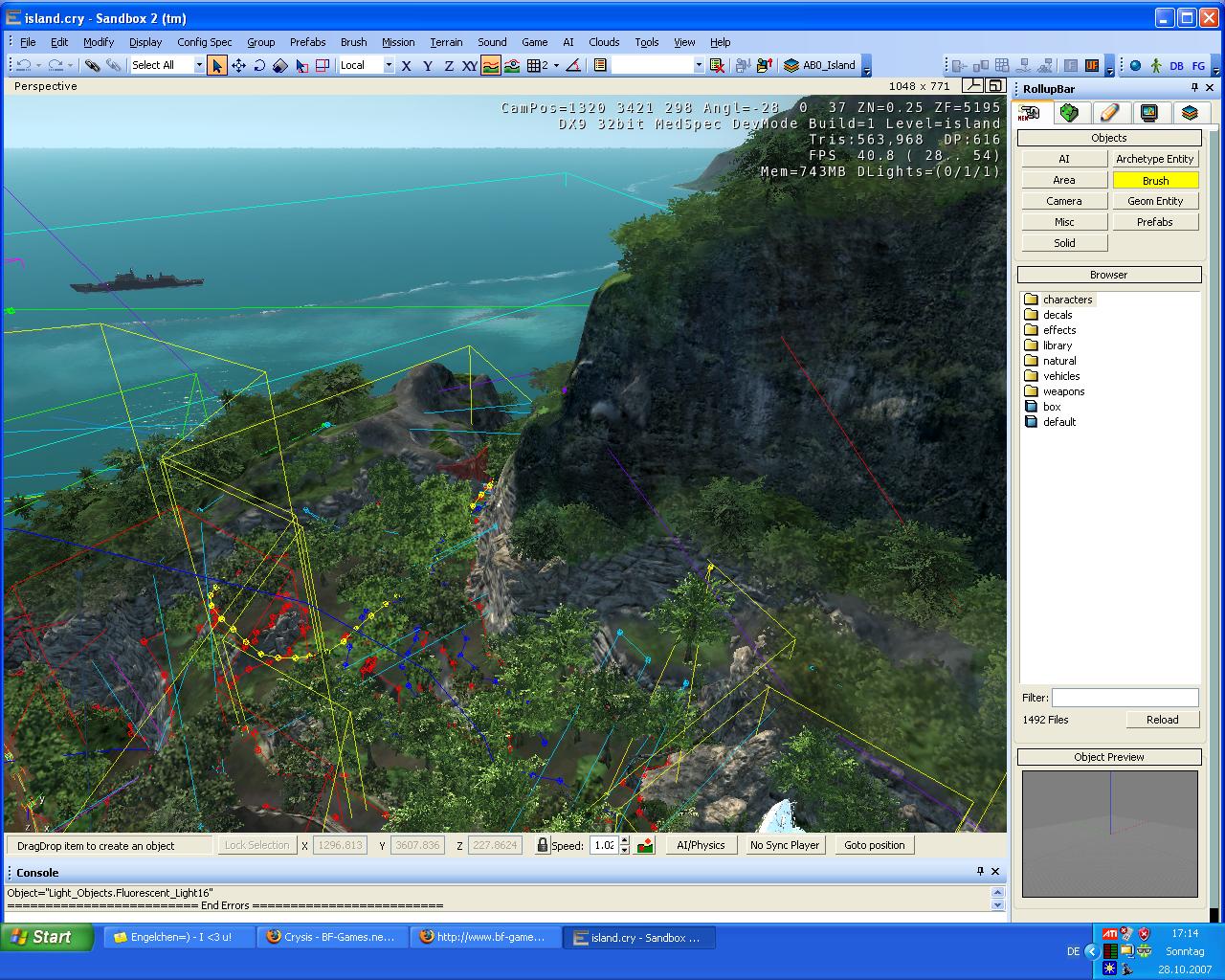Open the empty named selection combo box
This screenshot has width=1225, height=980.
click(x=657, y=65)
